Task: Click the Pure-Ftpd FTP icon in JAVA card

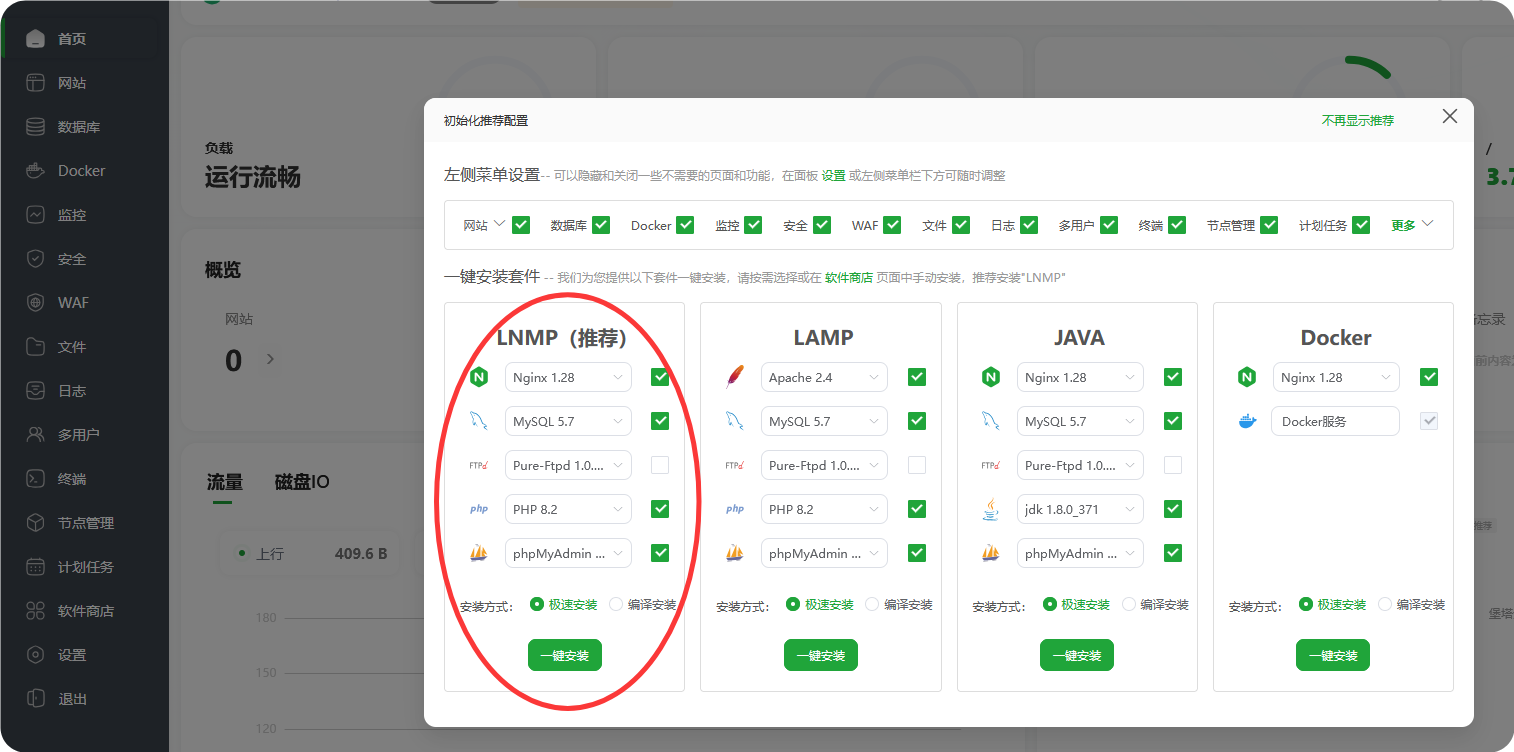Action: click(x=991, y=465)
